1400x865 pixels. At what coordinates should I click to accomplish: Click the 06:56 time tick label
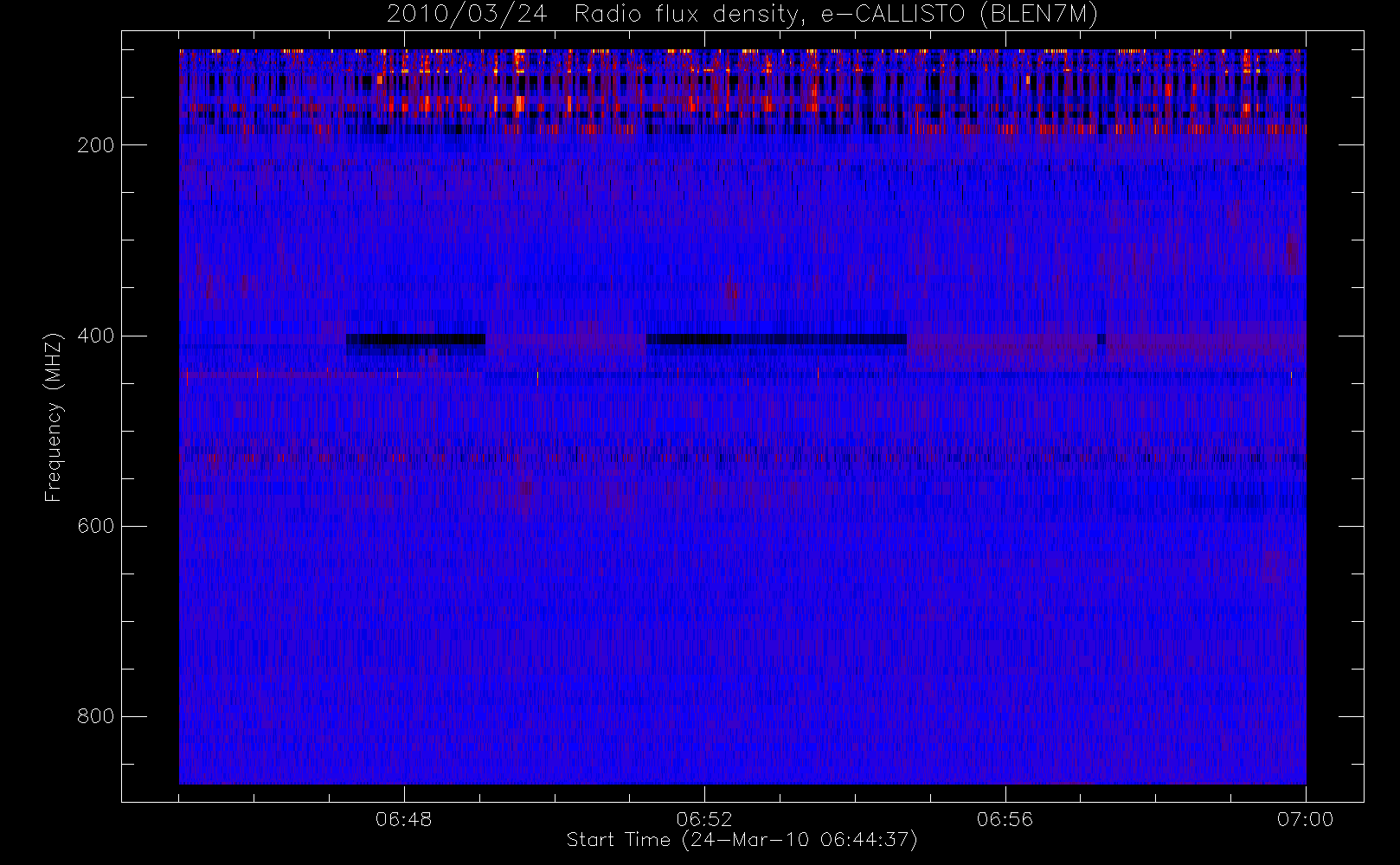coord(1005,819)
